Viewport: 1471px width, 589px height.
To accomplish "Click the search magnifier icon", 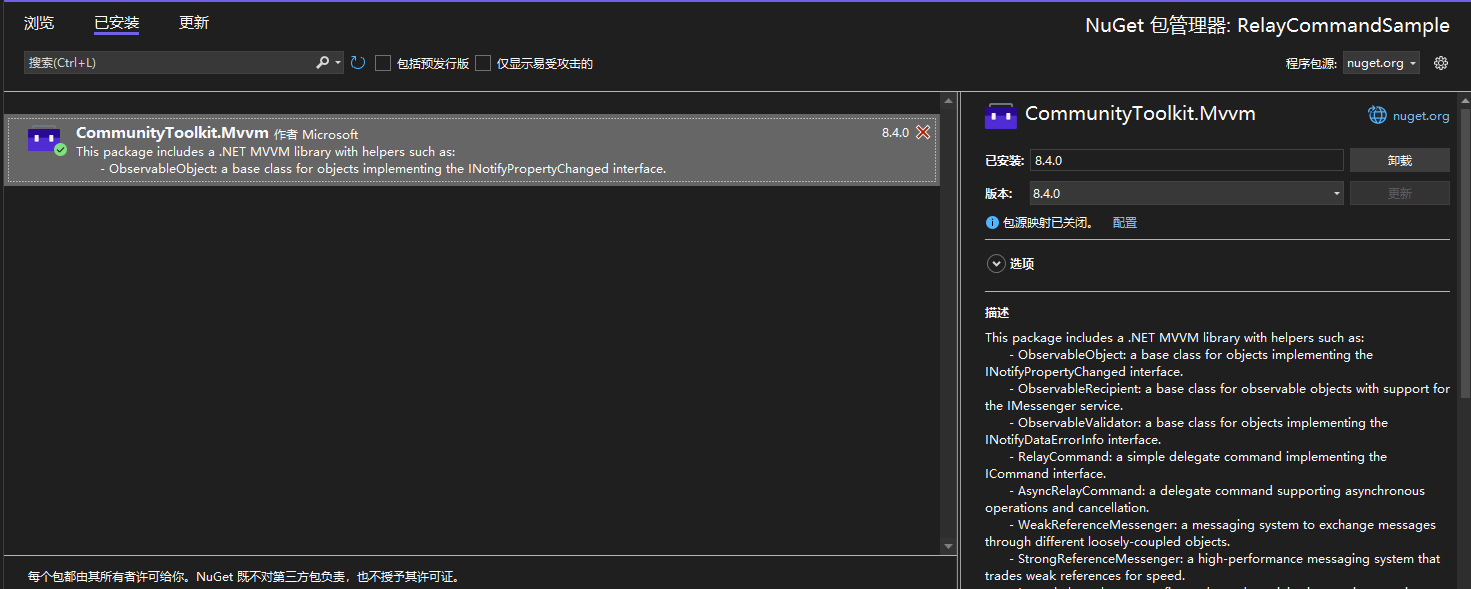I will pyautogui.click(x=325, y=62).
